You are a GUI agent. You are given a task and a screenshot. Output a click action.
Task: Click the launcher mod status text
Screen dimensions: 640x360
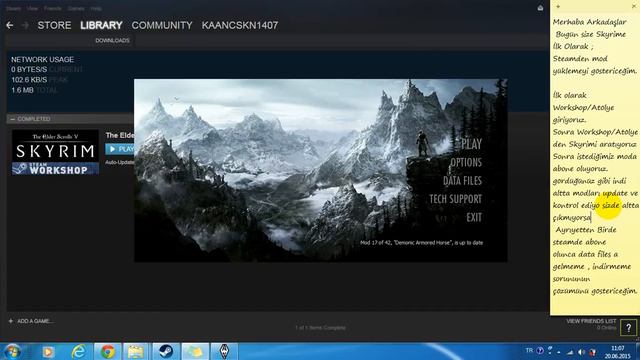[421, 243]
